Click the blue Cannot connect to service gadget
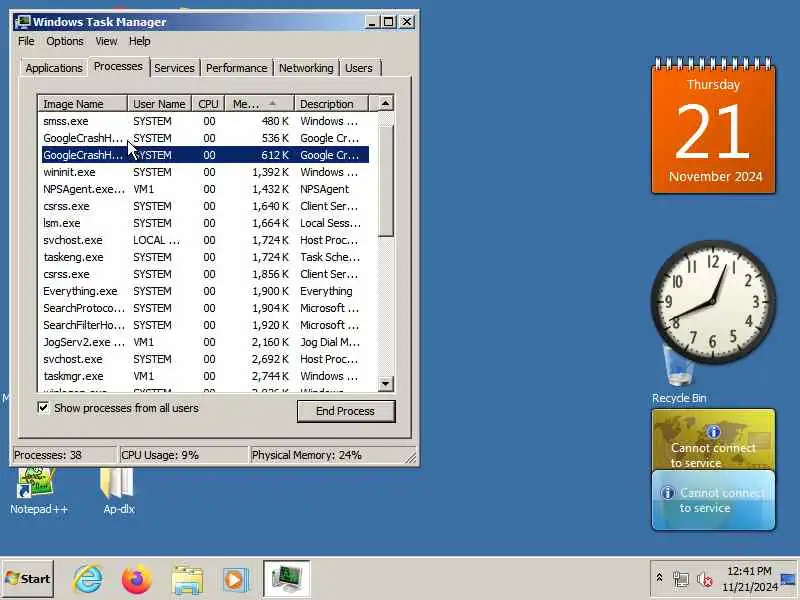The image size is (800, 600). tap(713, 500)
